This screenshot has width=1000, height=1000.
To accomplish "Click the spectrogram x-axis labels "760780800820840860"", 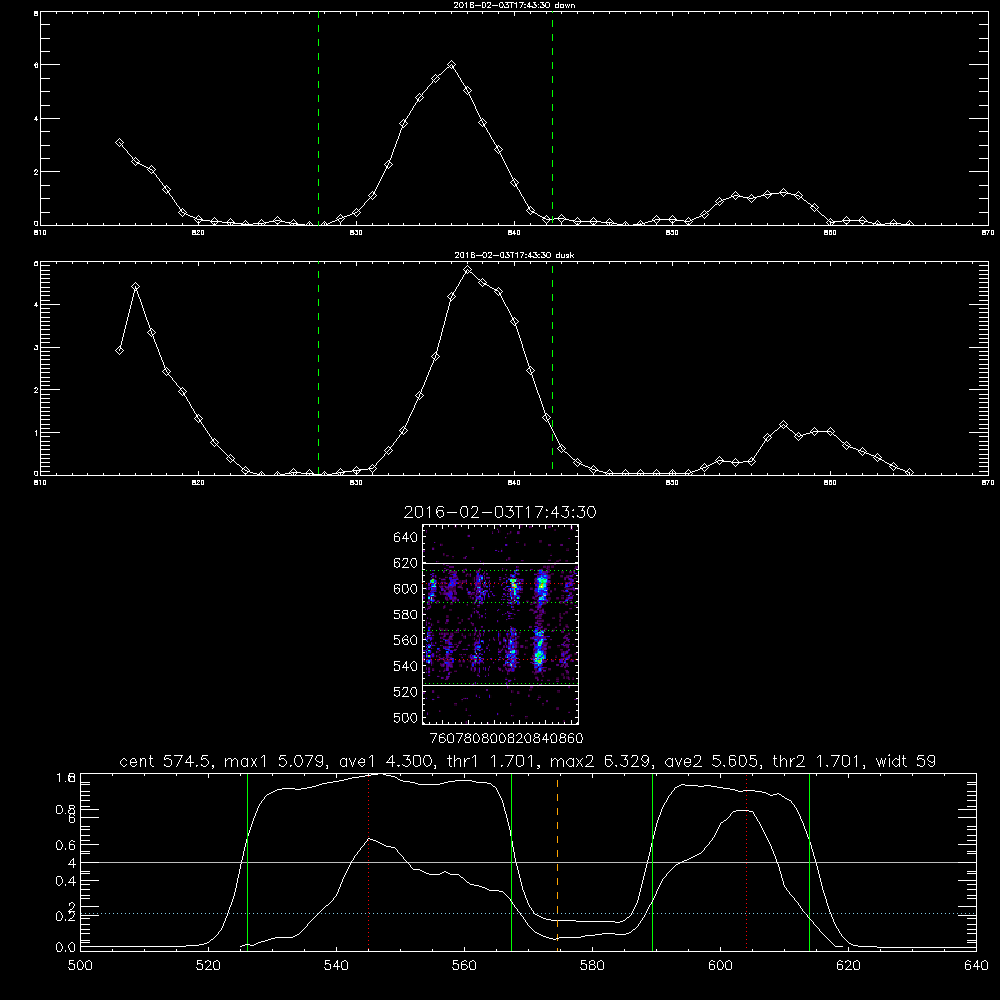I will coord(506,739).
